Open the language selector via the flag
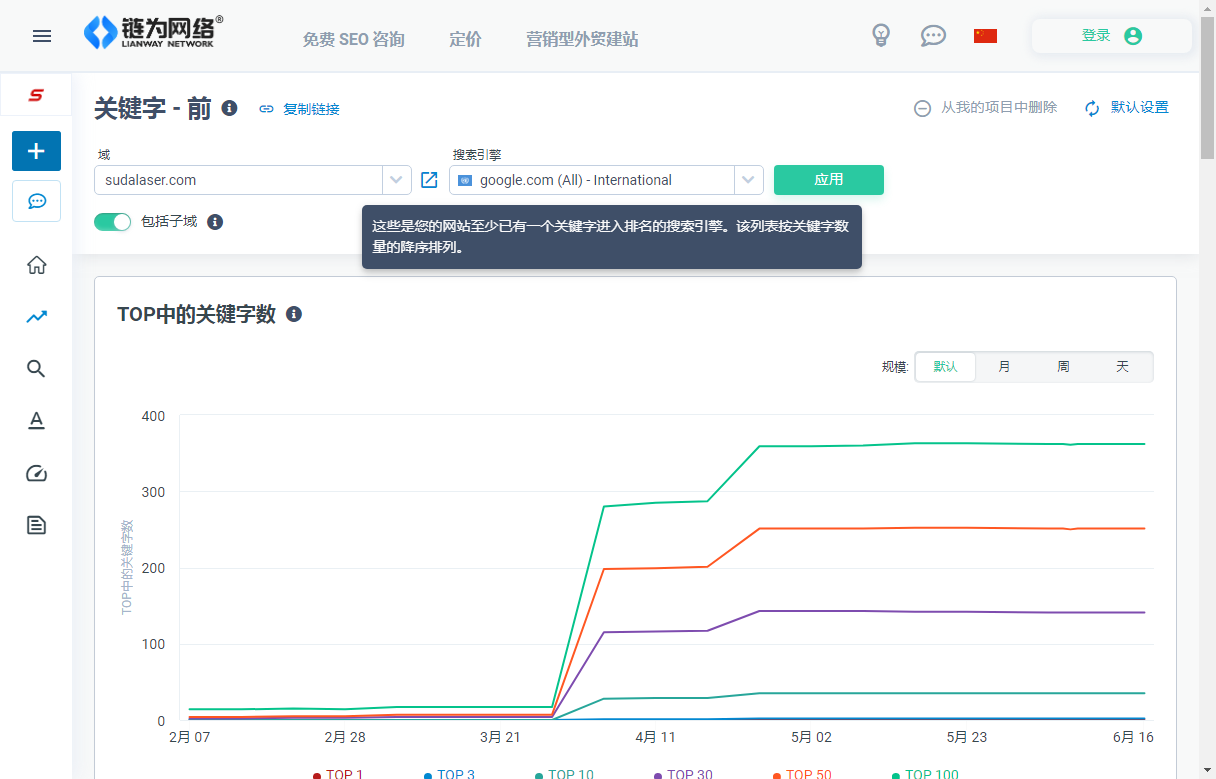The image size is (1216, 779). (x=985, y=36)
